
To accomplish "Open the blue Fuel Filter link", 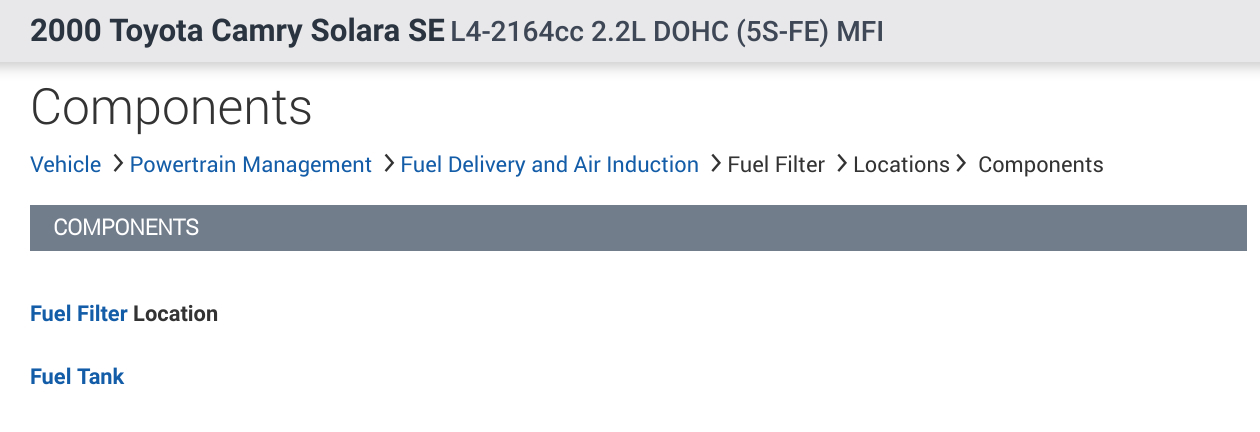I will [x=79, y=314].
